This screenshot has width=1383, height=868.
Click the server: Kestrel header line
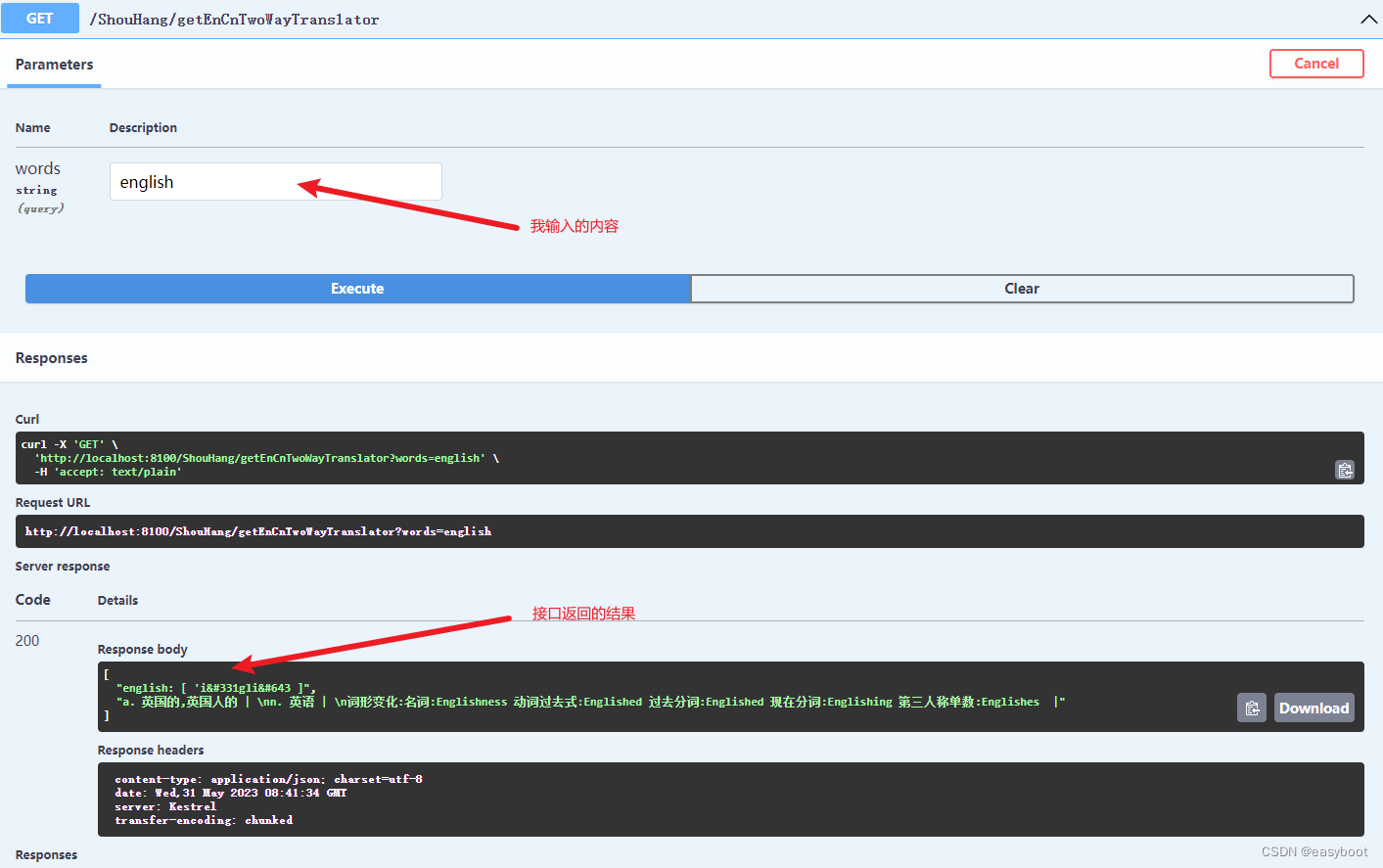[x=165, y=806]
